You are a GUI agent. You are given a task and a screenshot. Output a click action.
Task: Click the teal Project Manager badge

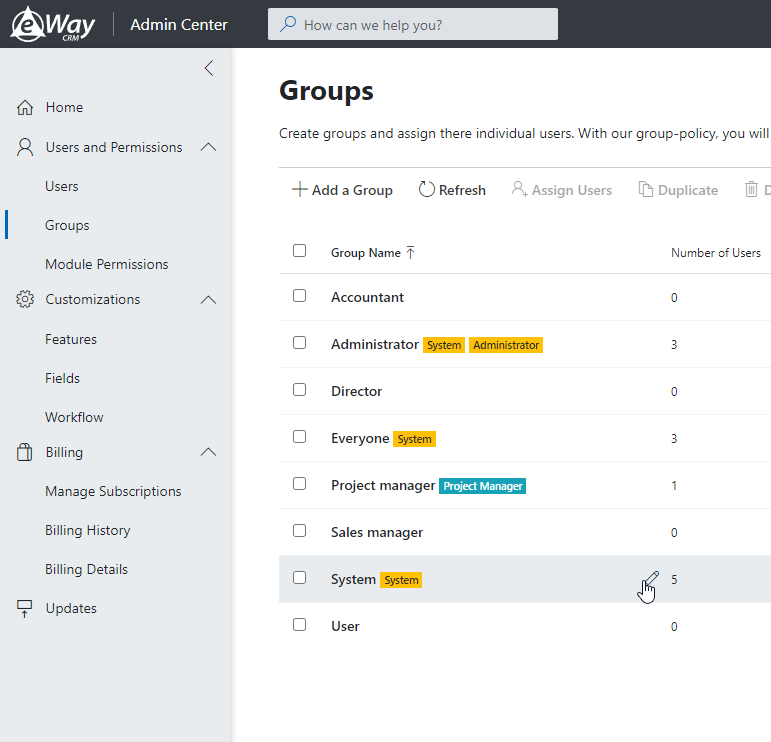pyautogui.click(x=482, y=486)
